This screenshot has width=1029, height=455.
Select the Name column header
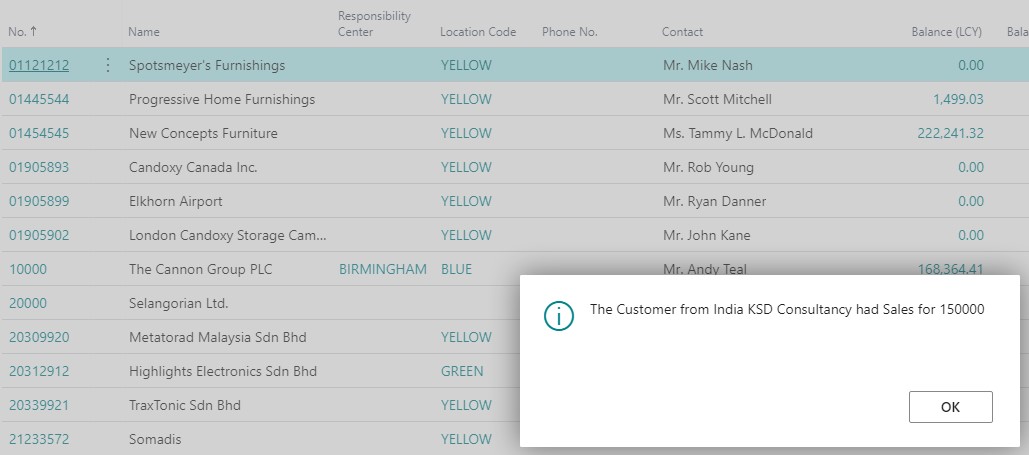[x=144, y=32]
